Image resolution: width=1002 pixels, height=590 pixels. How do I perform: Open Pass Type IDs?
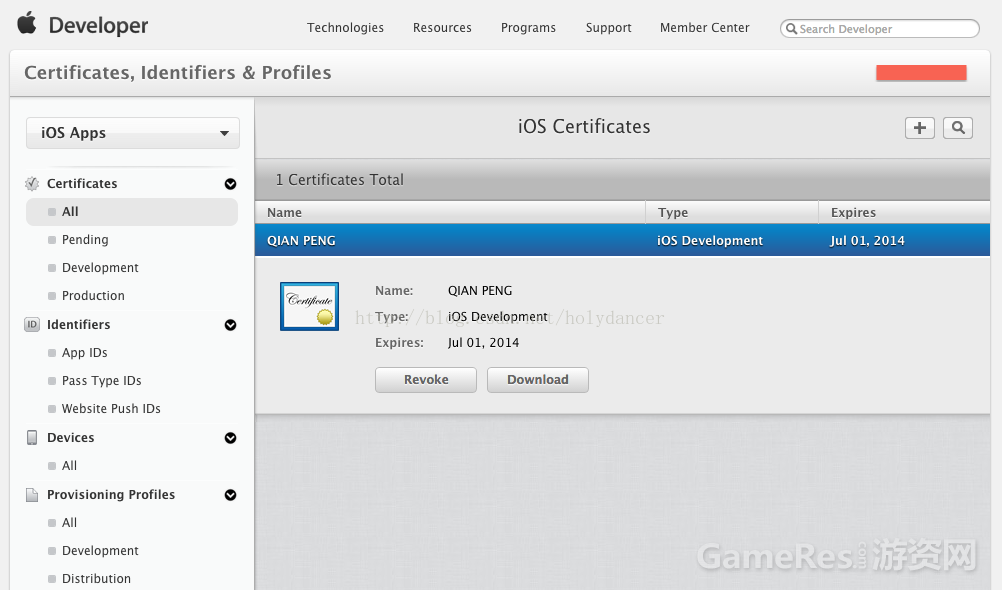(102, 381)
